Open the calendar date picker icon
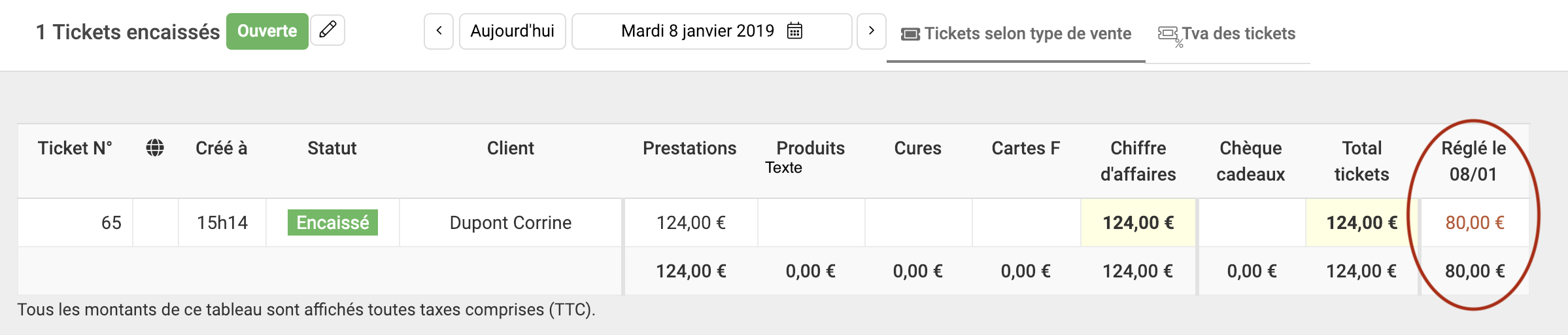Viewport: 1568px width, 335px height. click(794, 31)
